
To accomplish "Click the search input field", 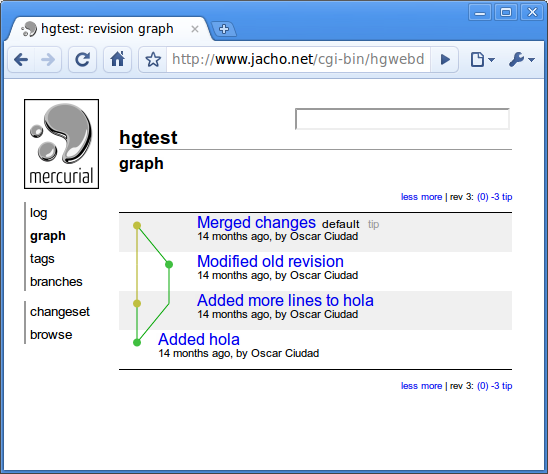I will pos(402,119).
